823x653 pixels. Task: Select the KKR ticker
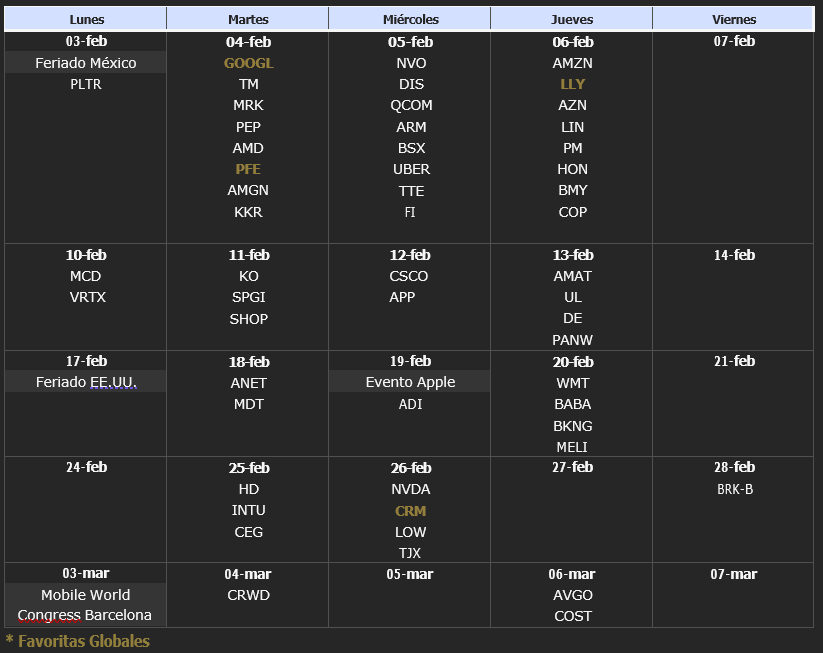[248, 212]
